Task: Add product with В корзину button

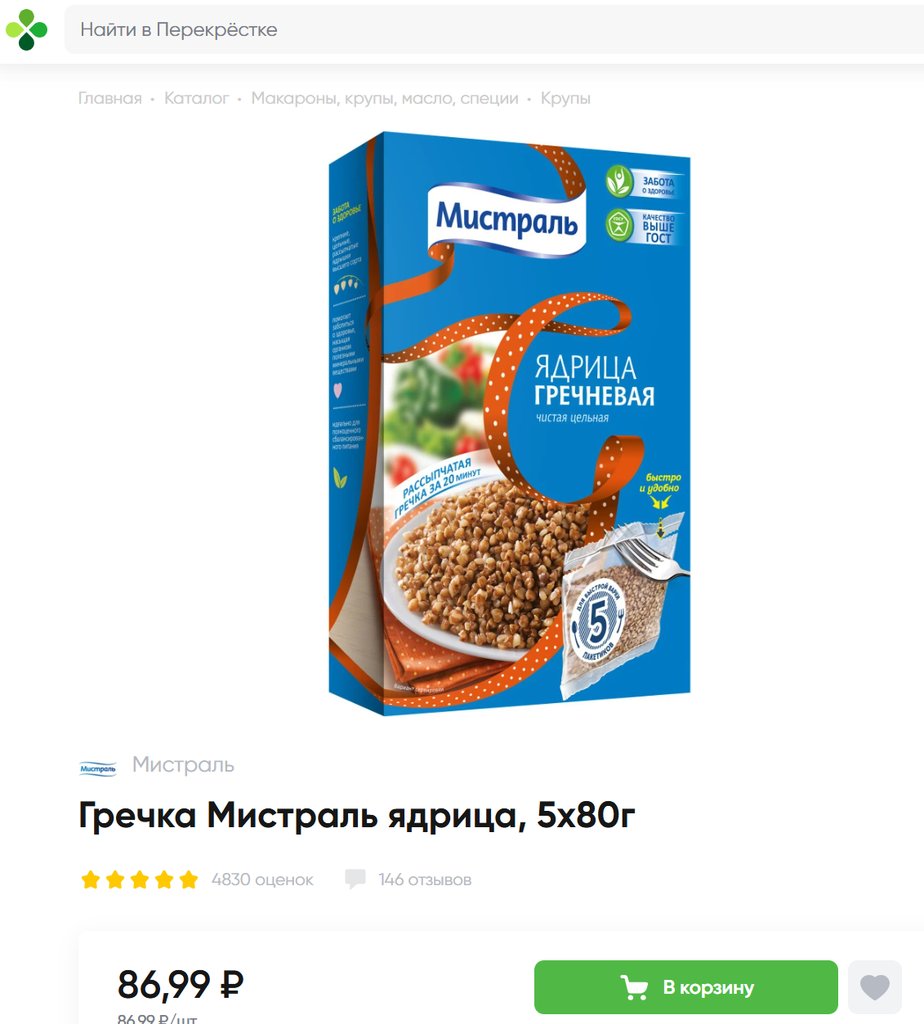Action: click(686, 987)
